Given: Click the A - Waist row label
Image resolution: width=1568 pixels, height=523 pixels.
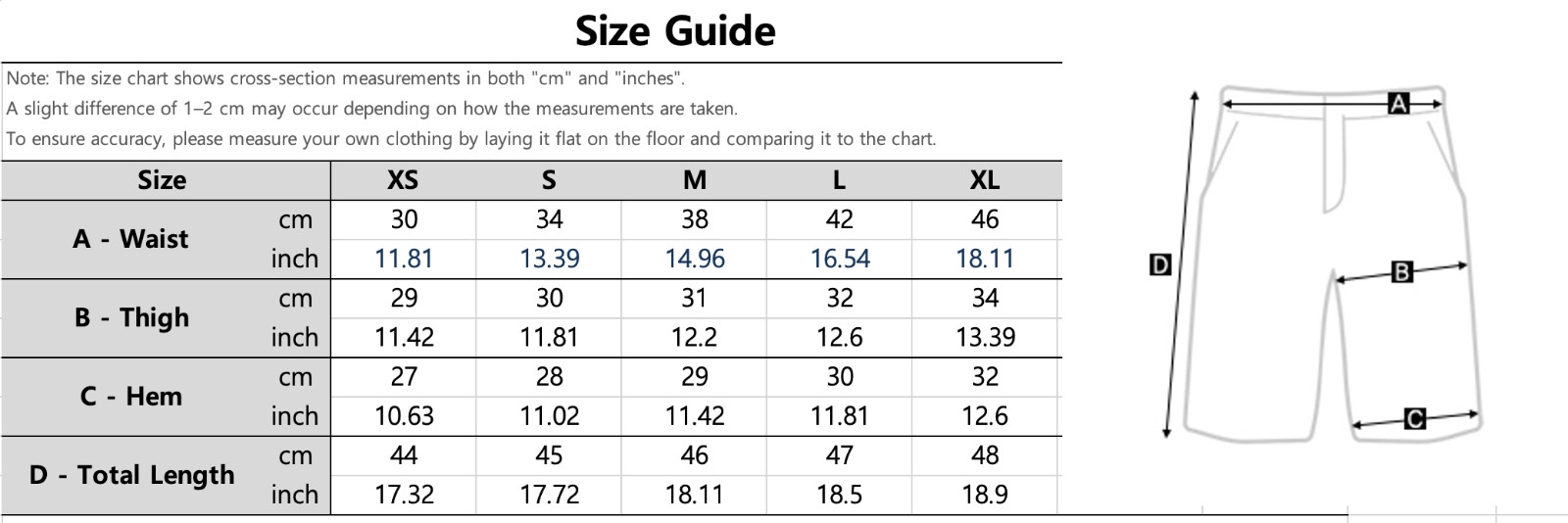Looking at the screenshot, I should pyautogui.click(x=130, y=239).
